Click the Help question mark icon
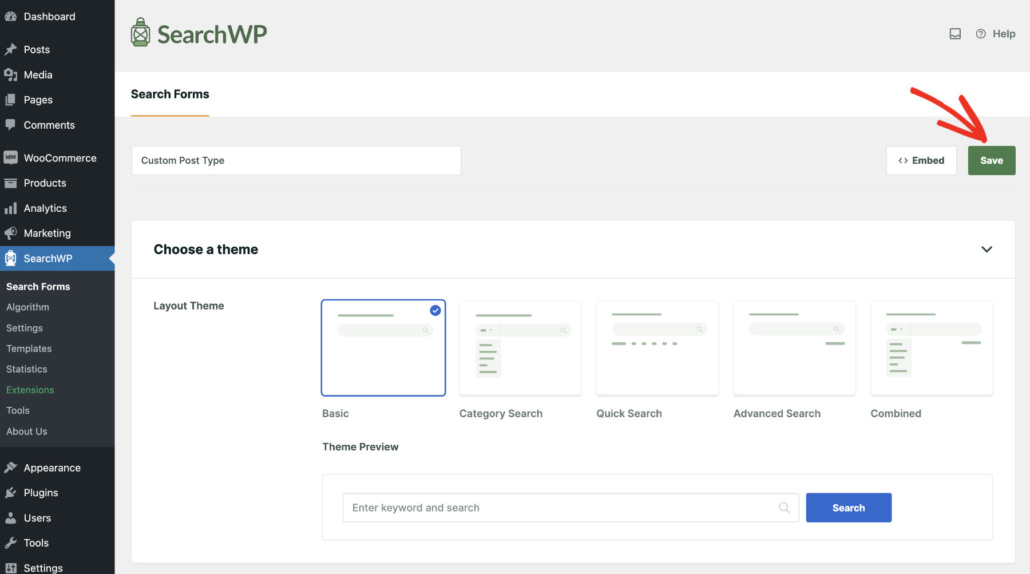The height and width of the screenshot is (574, 1030). coord(981,33)
